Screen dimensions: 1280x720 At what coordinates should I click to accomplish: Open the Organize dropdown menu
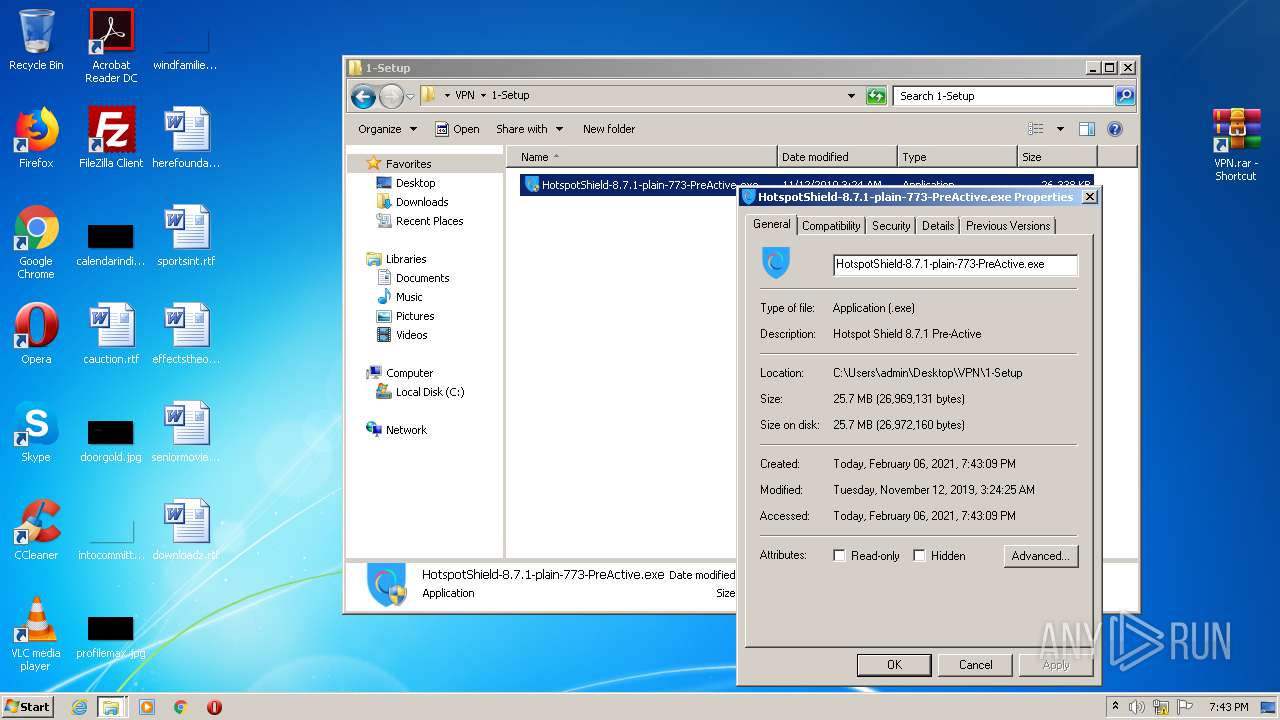pyautogui.click(x=387, y=129)
